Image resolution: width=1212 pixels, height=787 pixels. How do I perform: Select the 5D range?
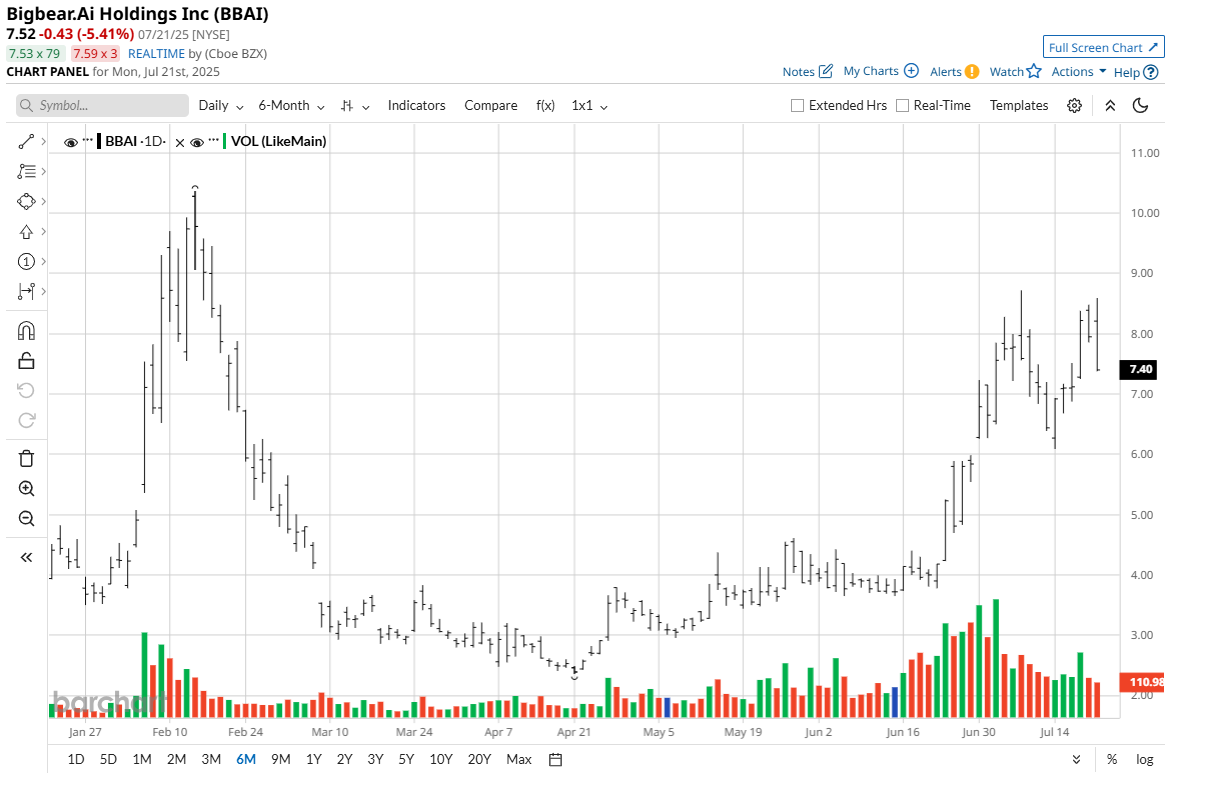108,759
